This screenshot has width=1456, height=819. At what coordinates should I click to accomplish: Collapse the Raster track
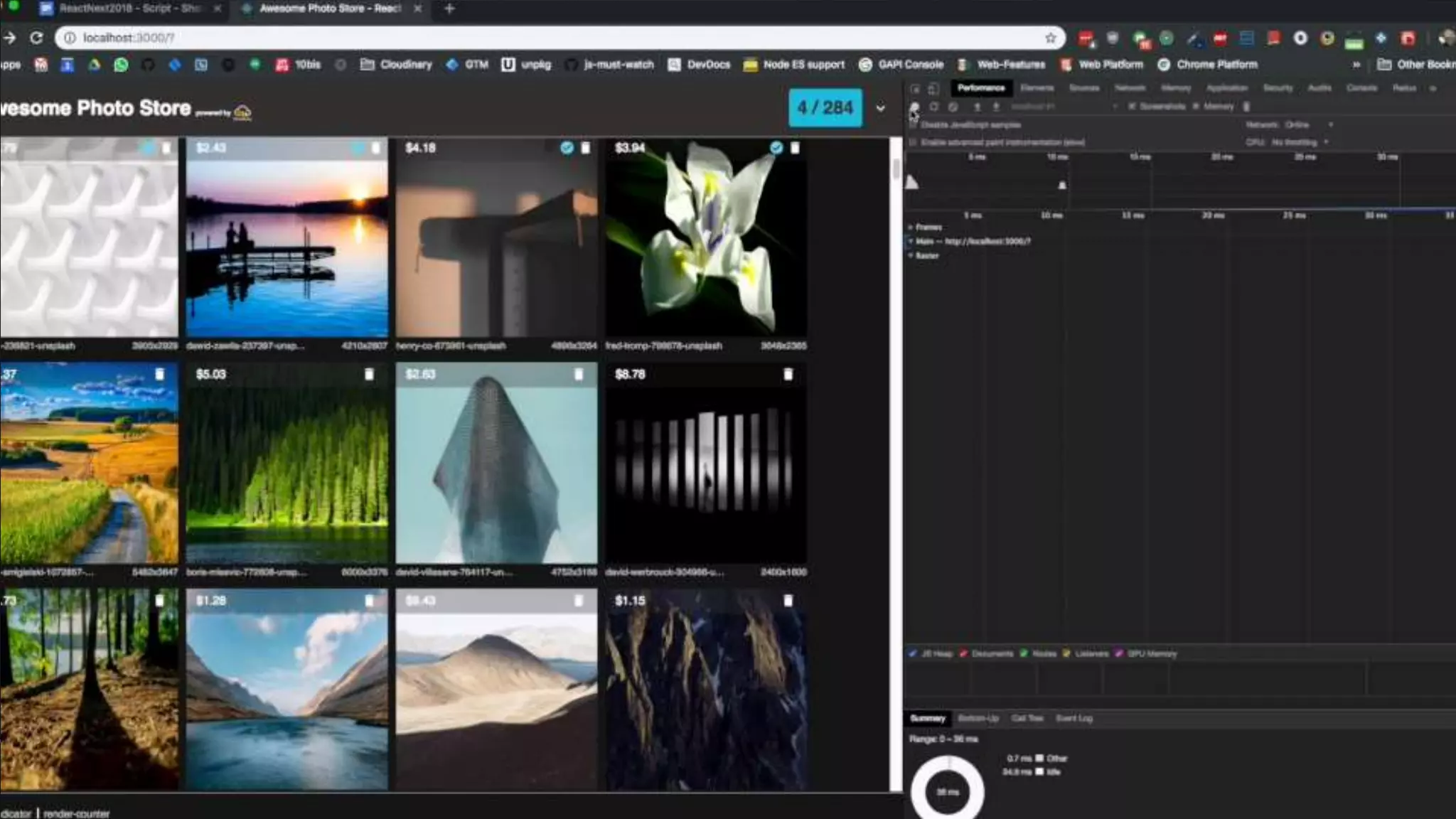coord(911,256)
